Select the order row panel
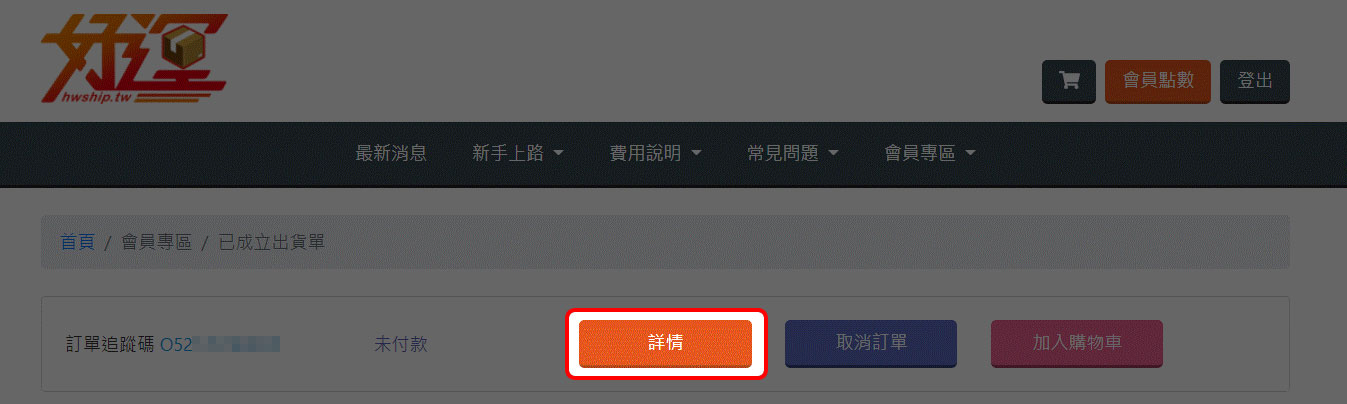 coord(665,344)
